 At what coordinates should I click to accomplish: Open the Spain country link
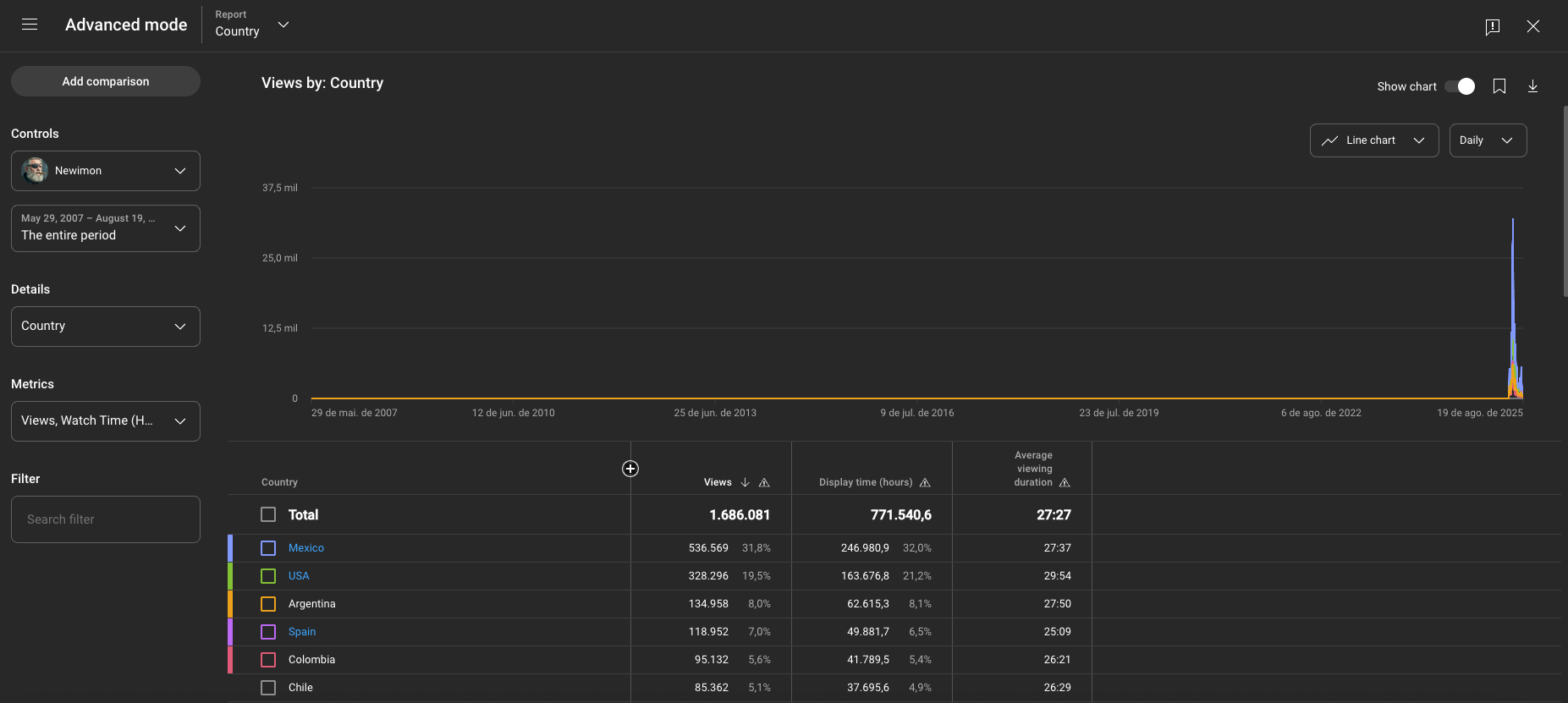click(x=302, y=632)
